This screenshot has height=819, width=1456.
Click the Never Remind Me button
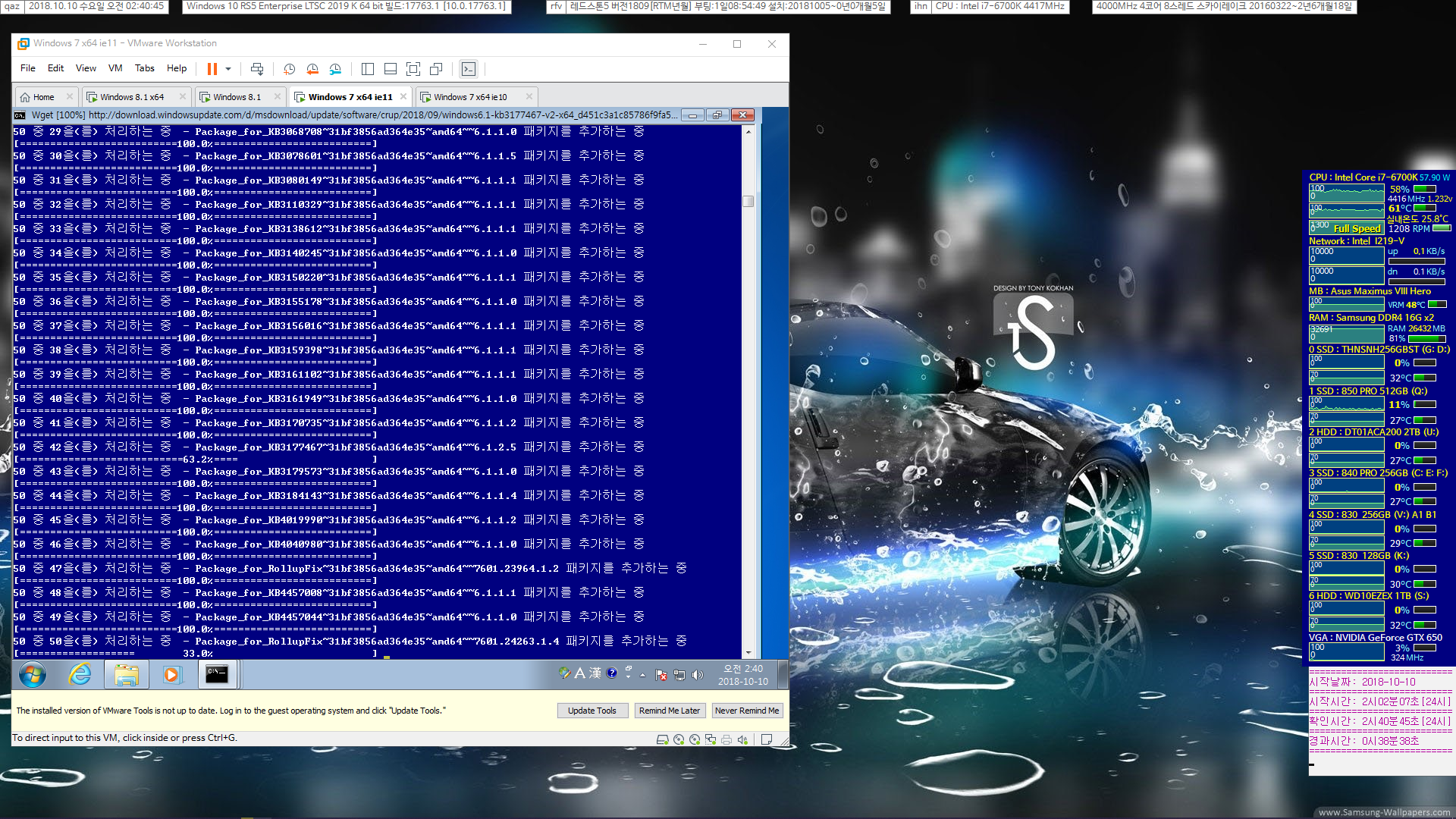click(747, 711)
